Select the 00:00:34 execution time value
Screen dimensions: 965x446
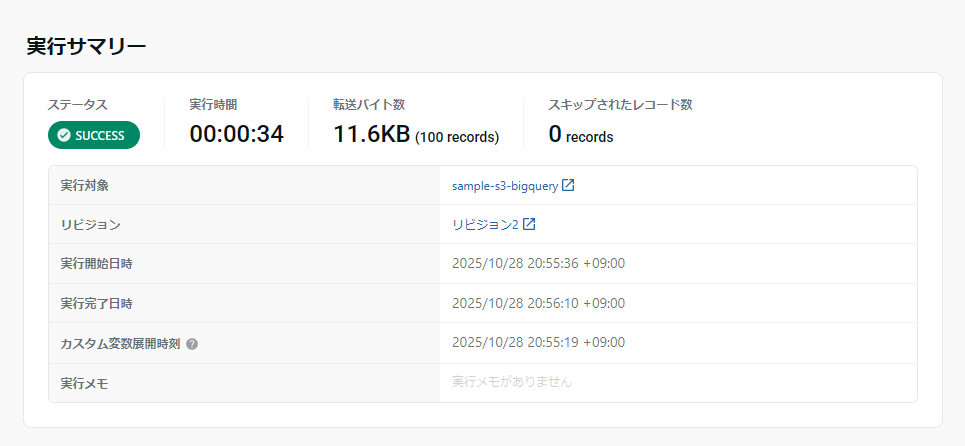tap(236, 134)
